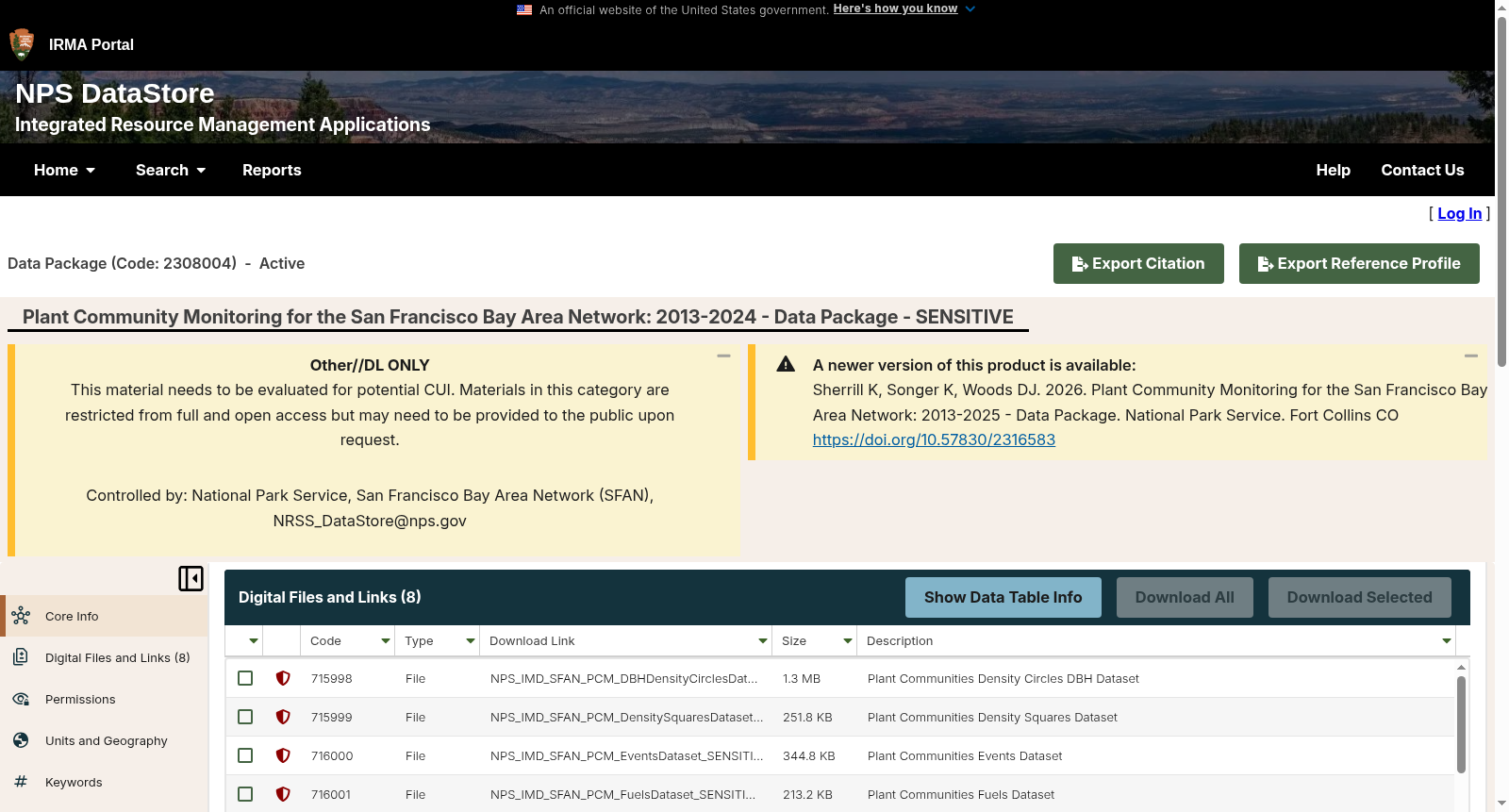Expand the government website 'Here's how you know' chevron

[970, 9]
